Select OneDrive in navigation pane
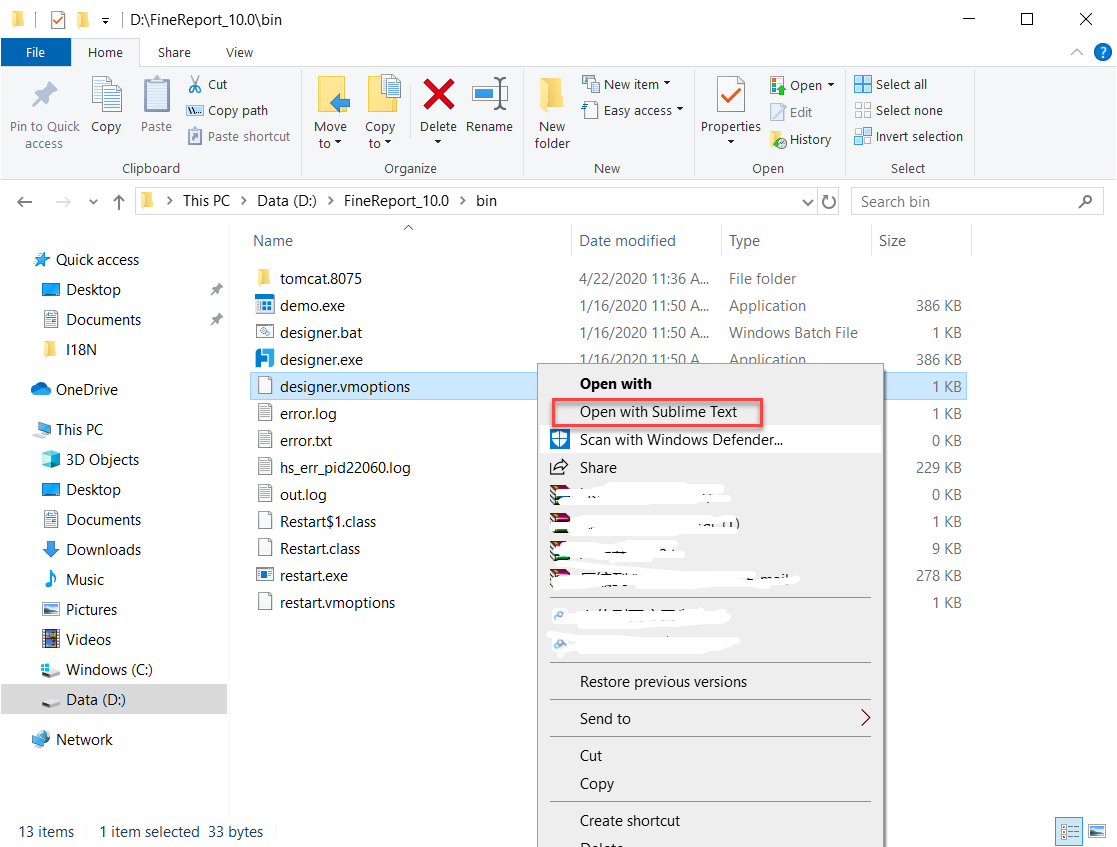Viewport: 1117px width, 847px height. [86, 390]
